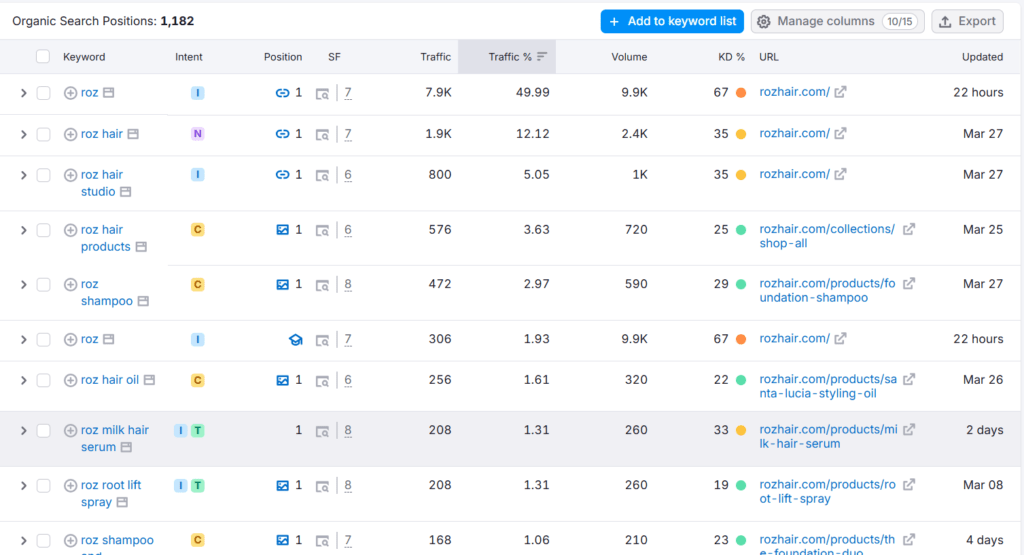Check the 'roz hair studio' row checkbox

pyautogui.click(x=43, y=175)
